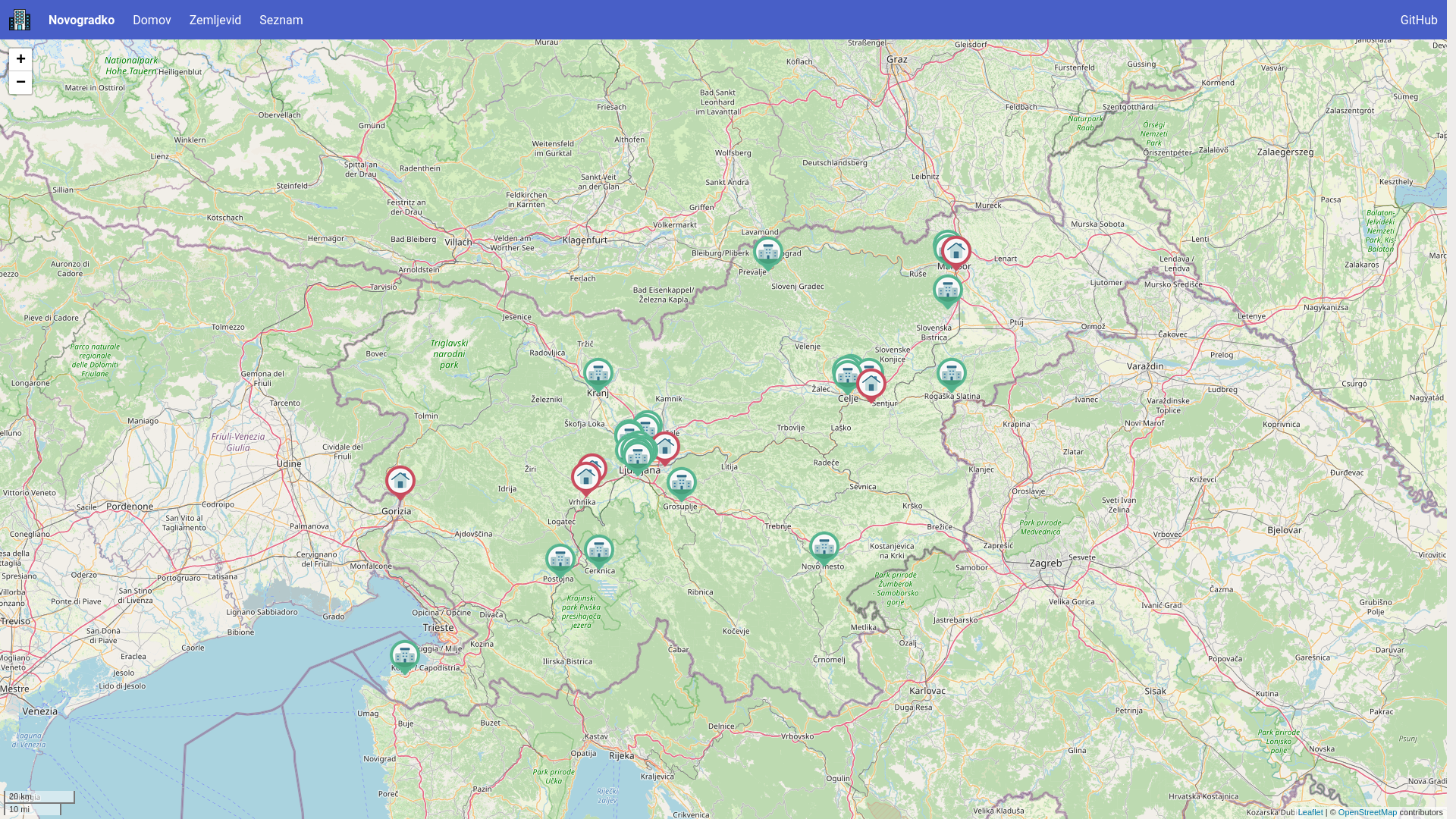Click the red house marker near Vrhnika
The height and width of the screenshot is (819, 1456).
pyautogui.click(x=586, y=479)
